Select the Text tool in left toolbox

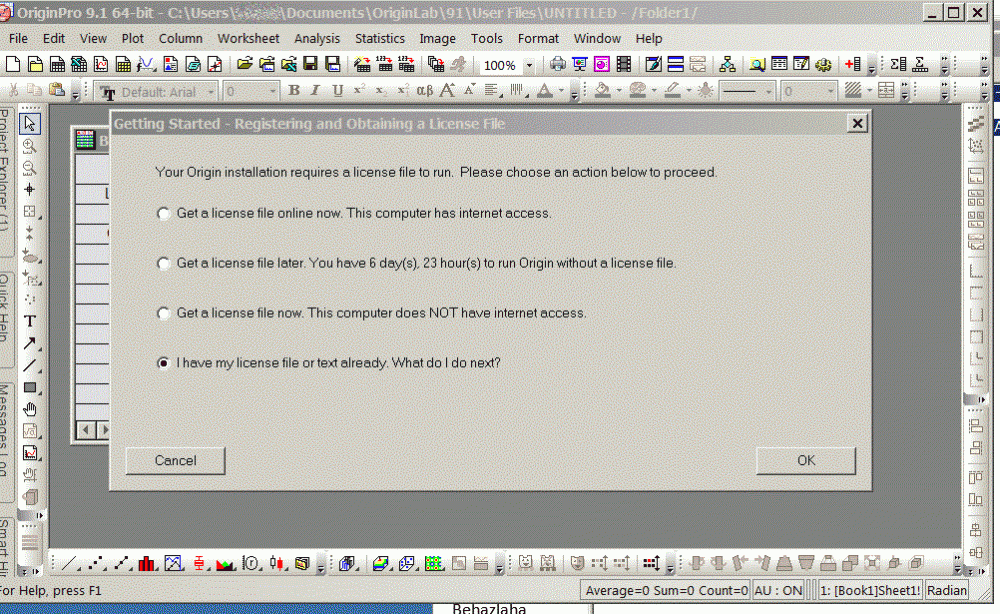(30, 321)
